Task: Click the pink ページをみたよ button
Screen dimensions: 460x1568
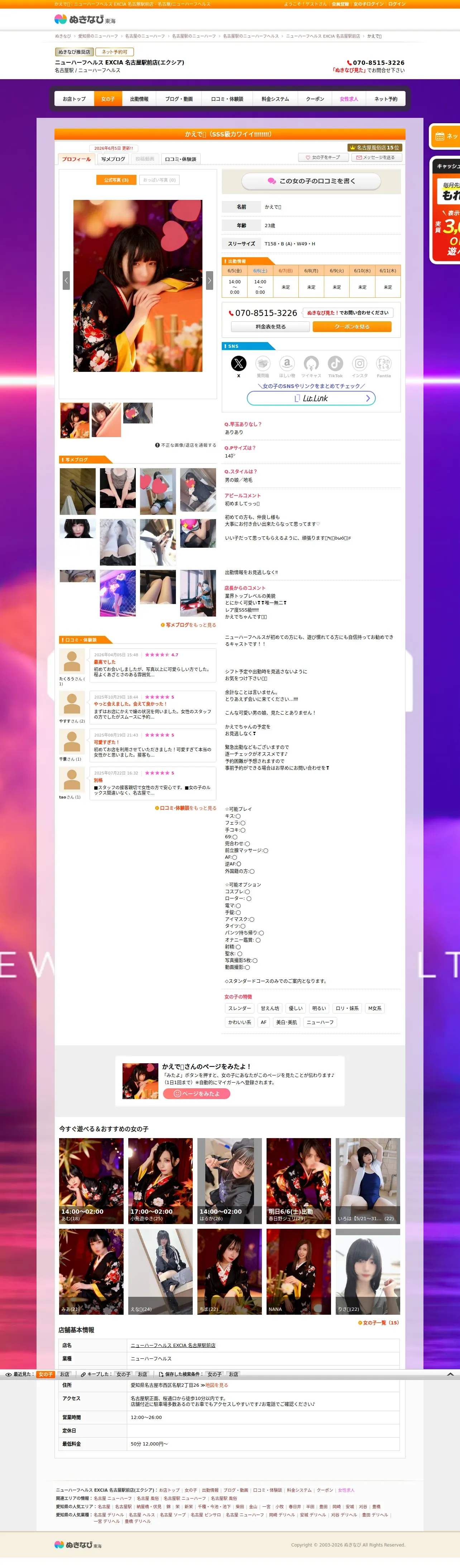Action: 197,1094
